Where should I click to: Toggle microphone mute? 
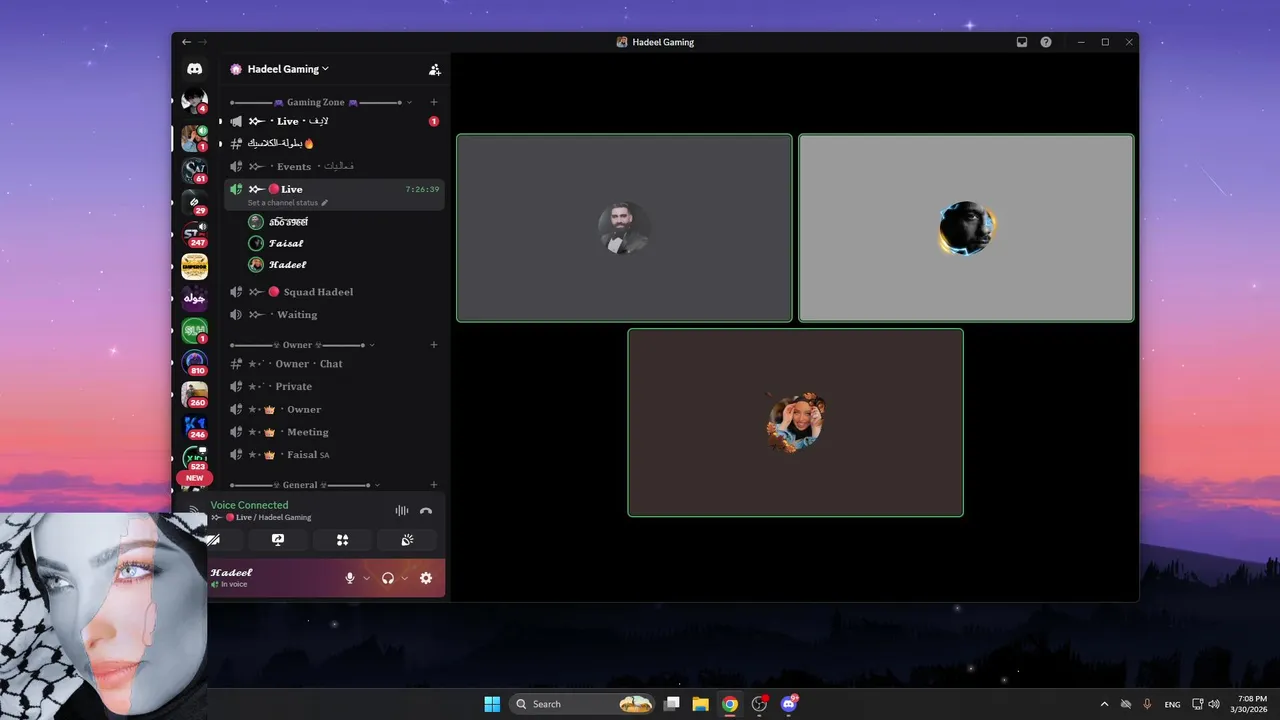click(x=350, y=578)
